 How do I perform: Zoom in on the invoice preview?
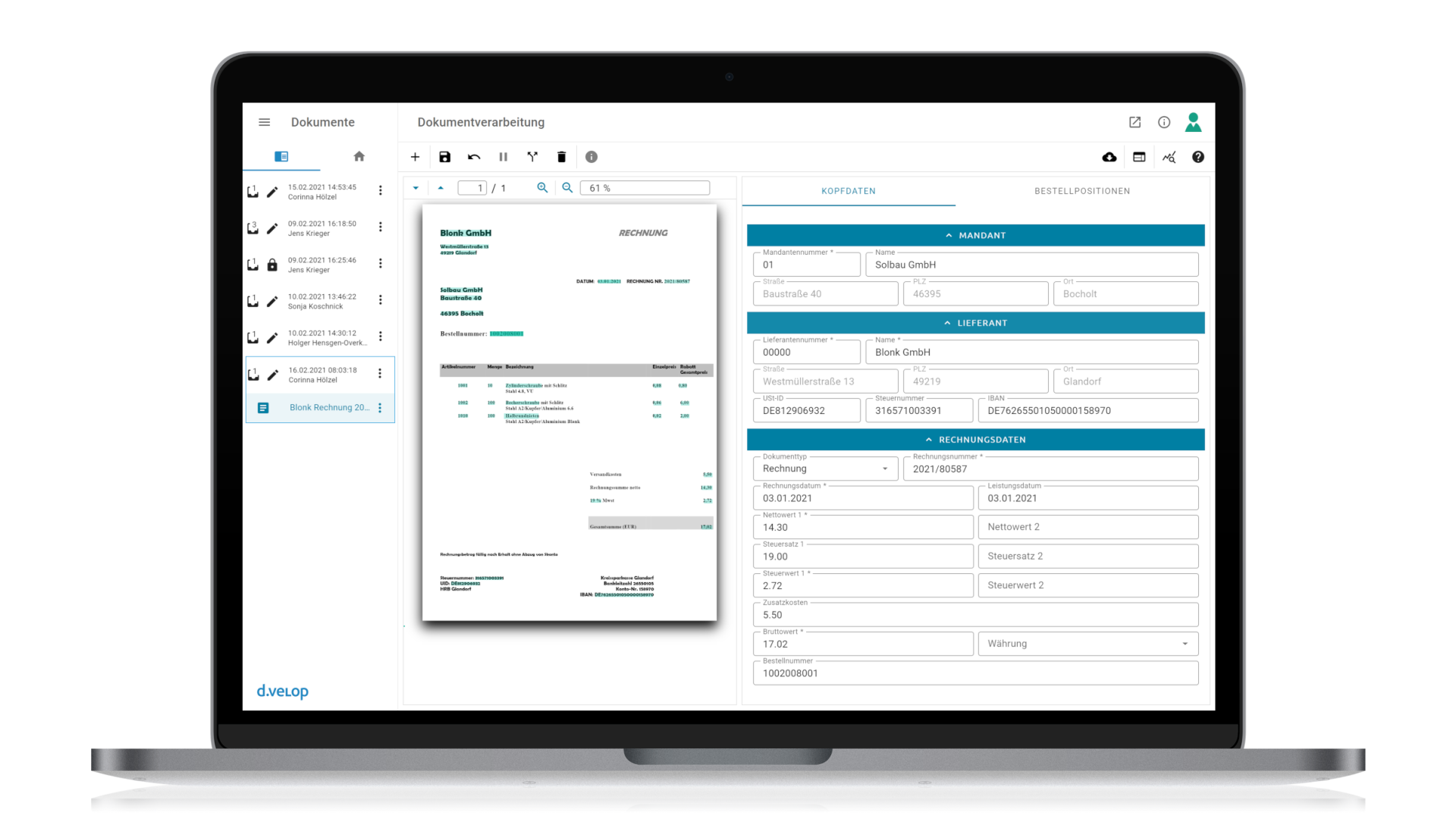542,188
